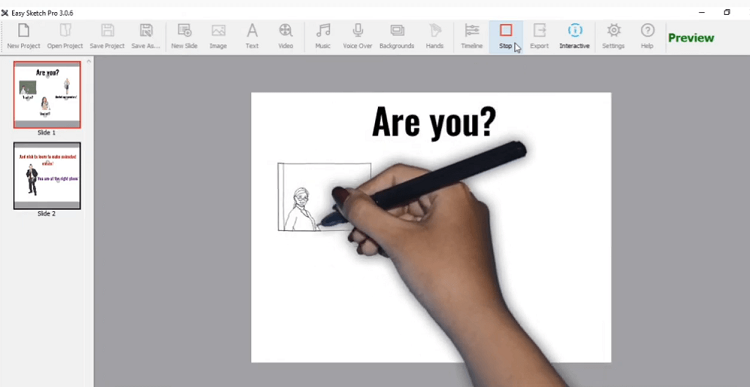Open the Music options
This screenshot has height=387, width=750.
[x=323, y=36]
